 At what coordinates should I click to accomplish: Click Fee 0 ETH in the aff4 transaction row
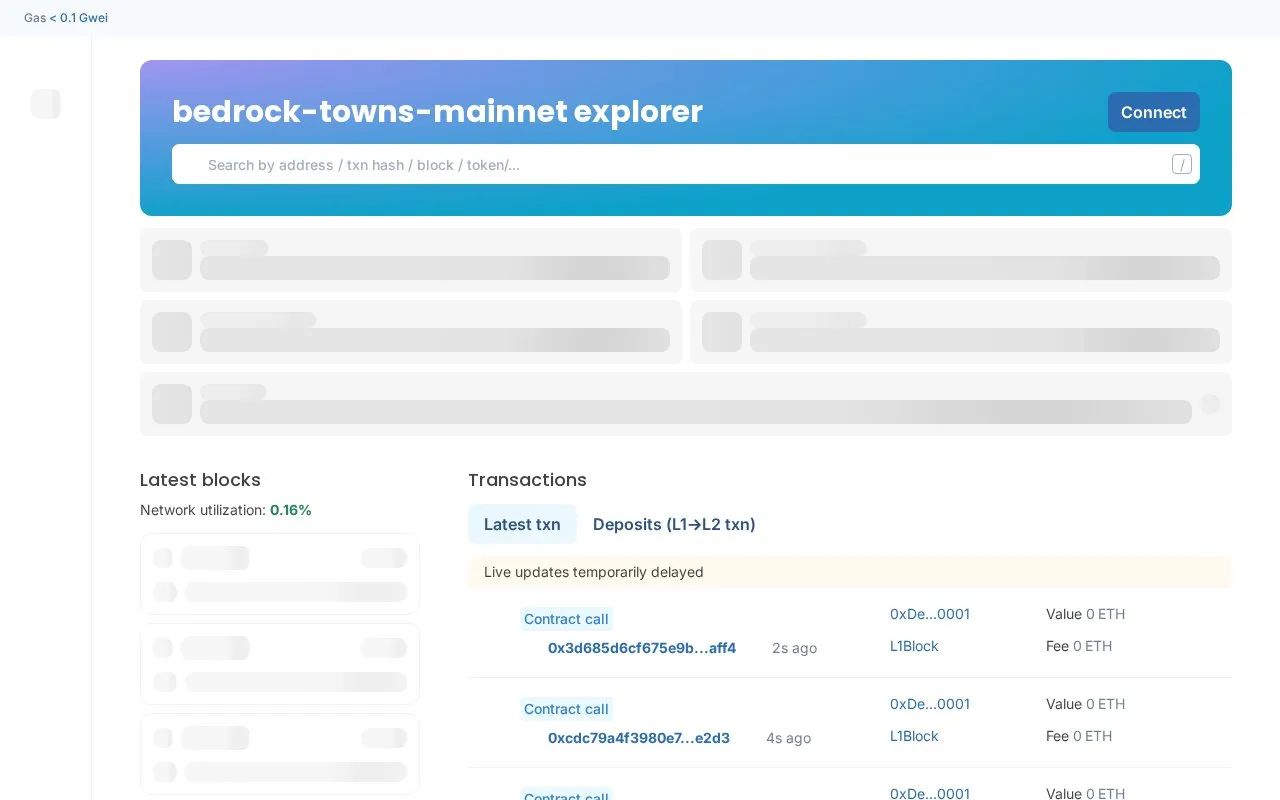(1079, 646)
